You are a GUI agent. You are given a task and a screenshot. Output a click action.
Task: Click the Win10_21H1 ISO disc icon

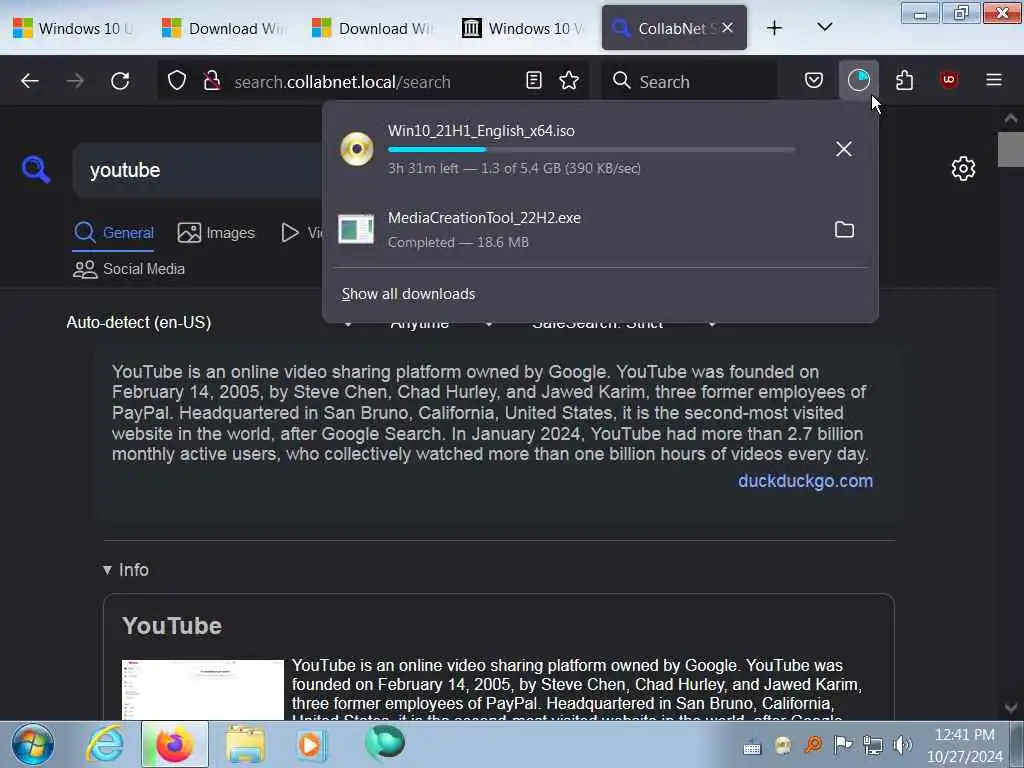coord(357,149)
